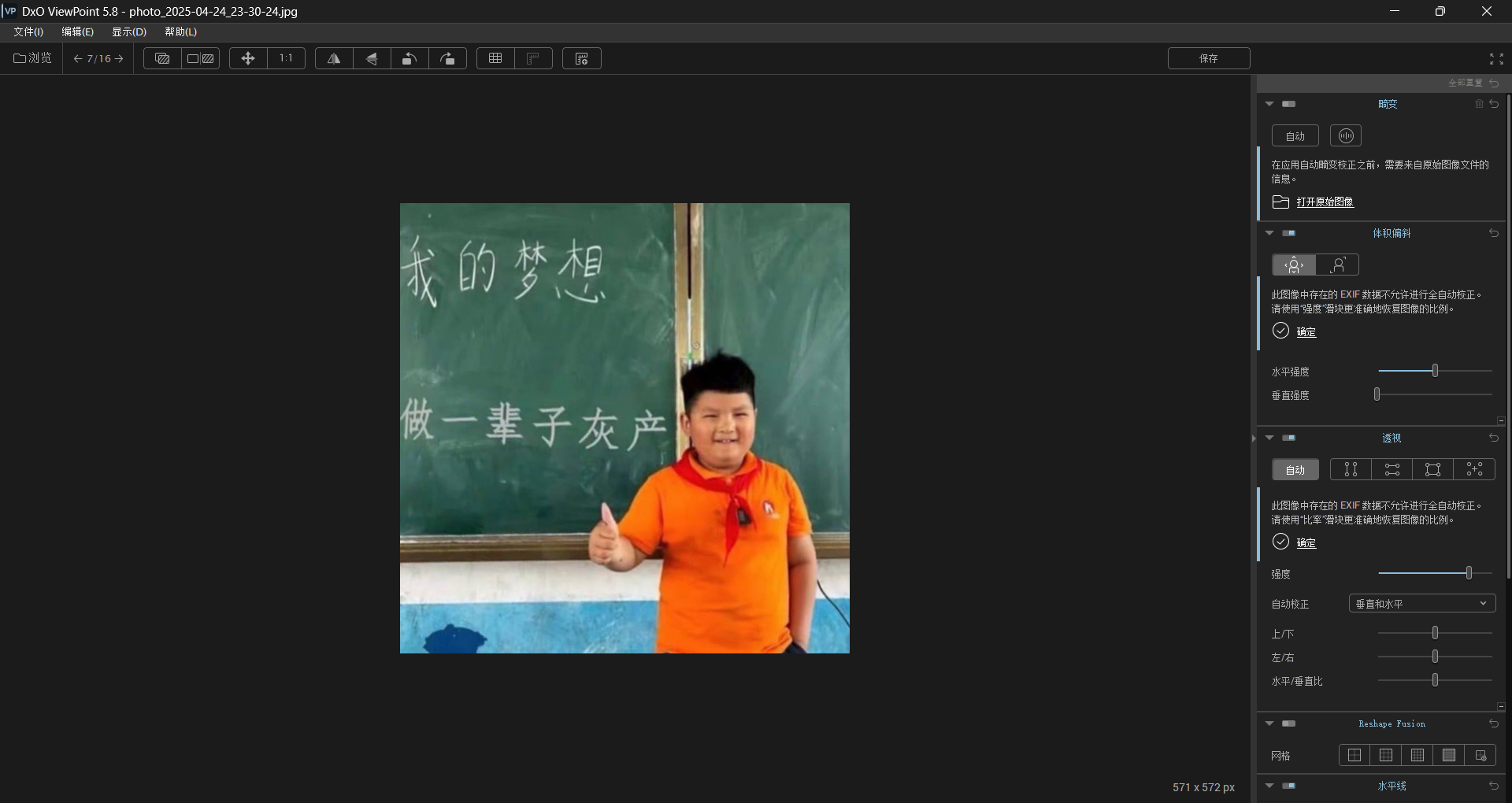
Task: Rotate the image counterclockwise
Action: [x=409, y=57]
